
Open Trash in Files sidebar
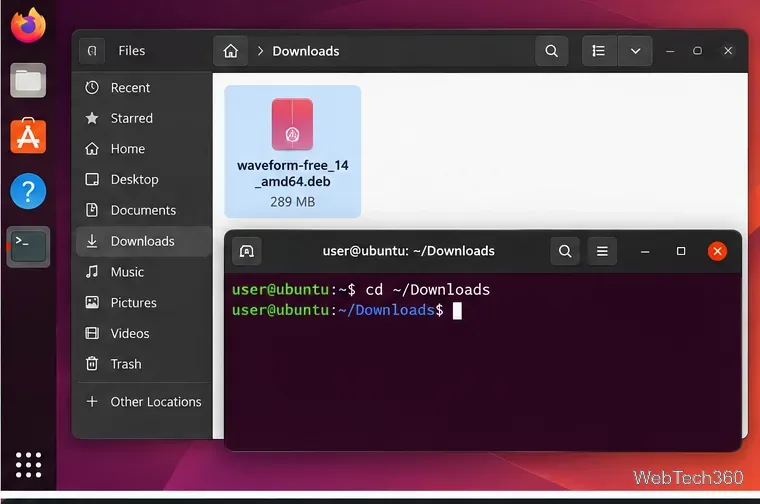pos(143,364)
